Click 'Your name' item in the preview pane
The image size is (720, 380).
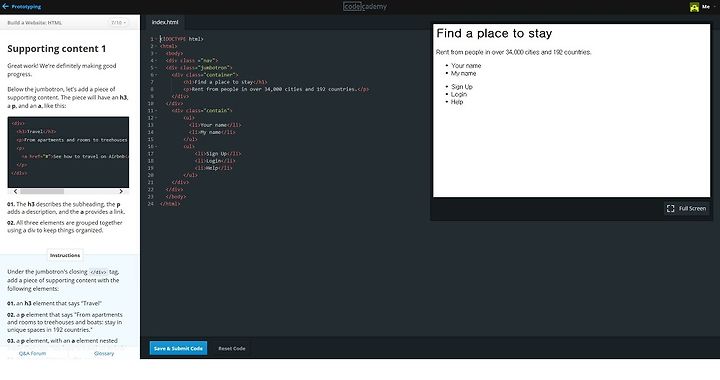[466, 66]
